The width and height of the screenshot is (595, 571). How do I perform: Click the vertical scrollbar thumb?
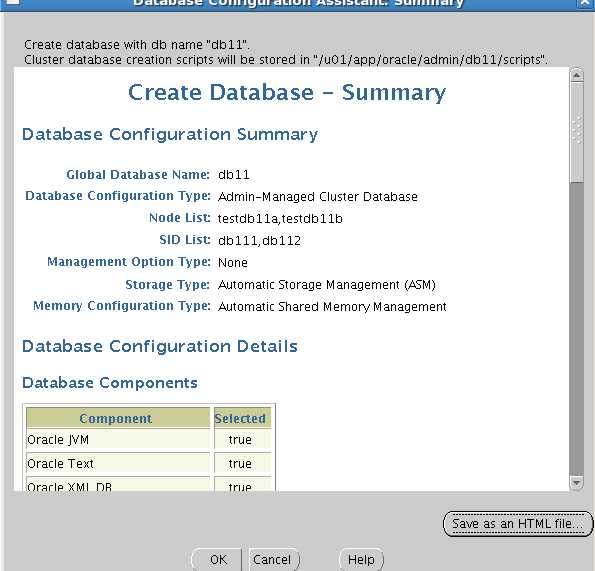click(576, 131)
